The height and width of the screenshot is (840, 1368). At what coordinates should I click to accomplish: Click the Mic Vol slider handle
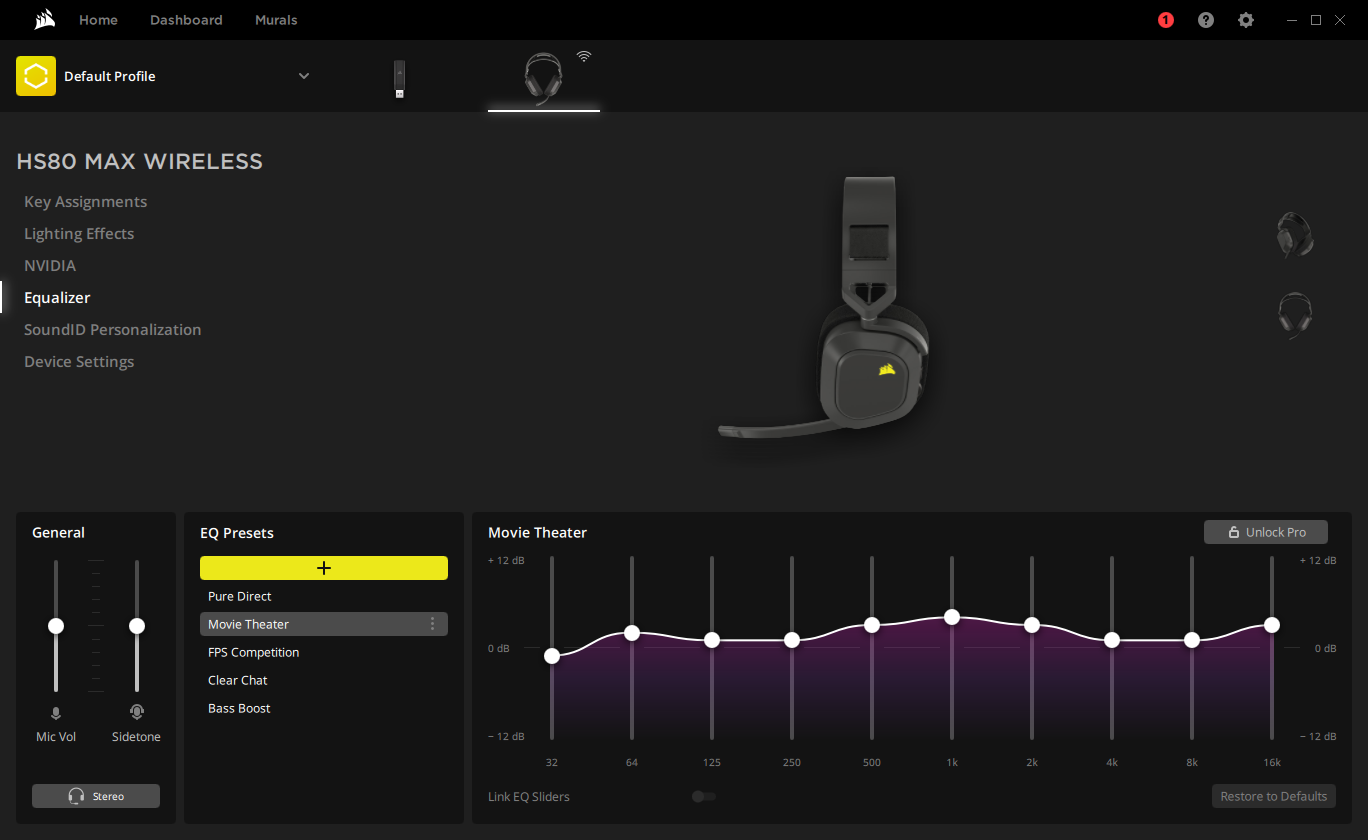click(56, 626)
